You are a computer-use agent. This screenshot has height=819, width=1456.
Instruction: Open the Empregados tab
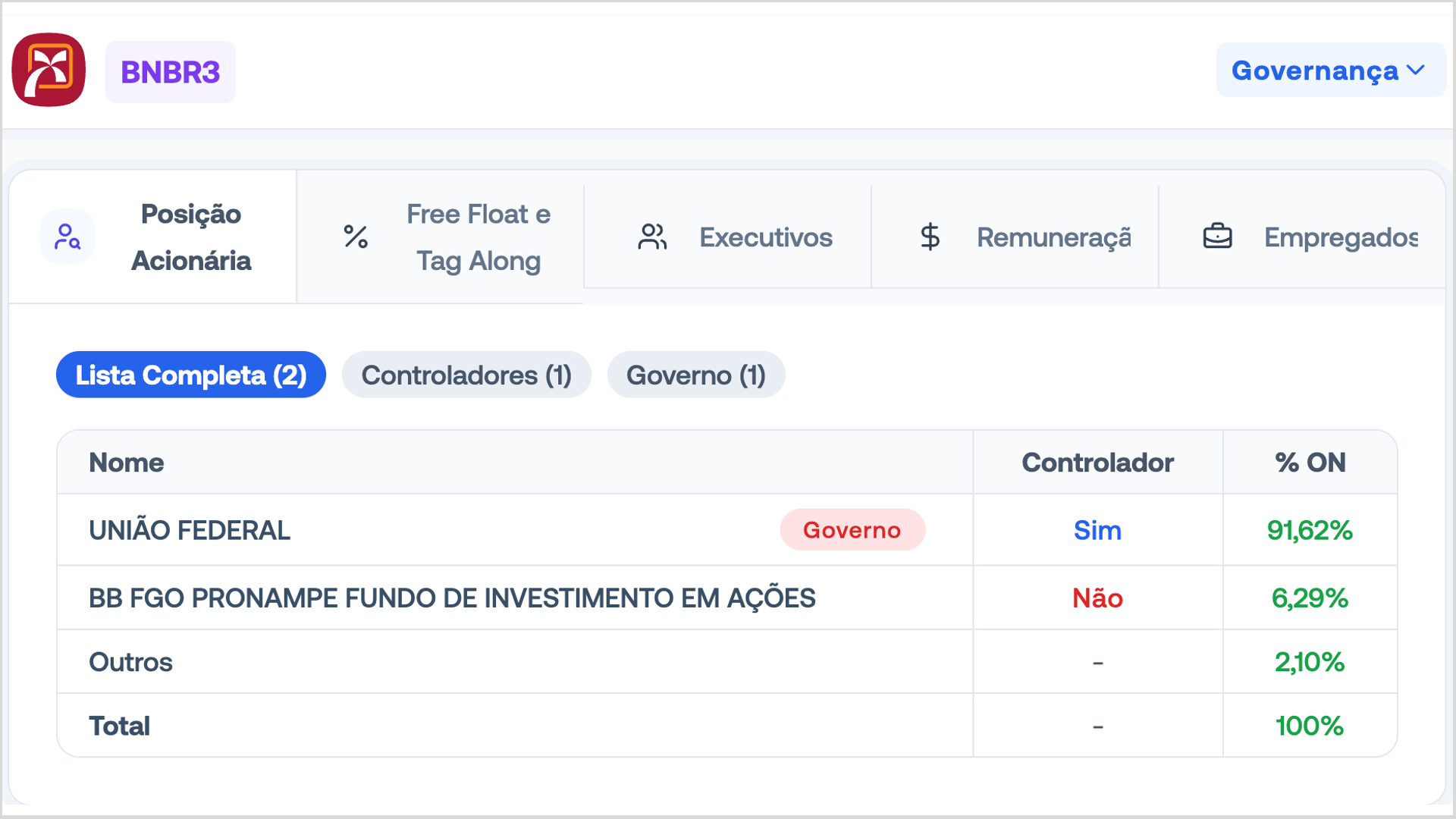1302,237
